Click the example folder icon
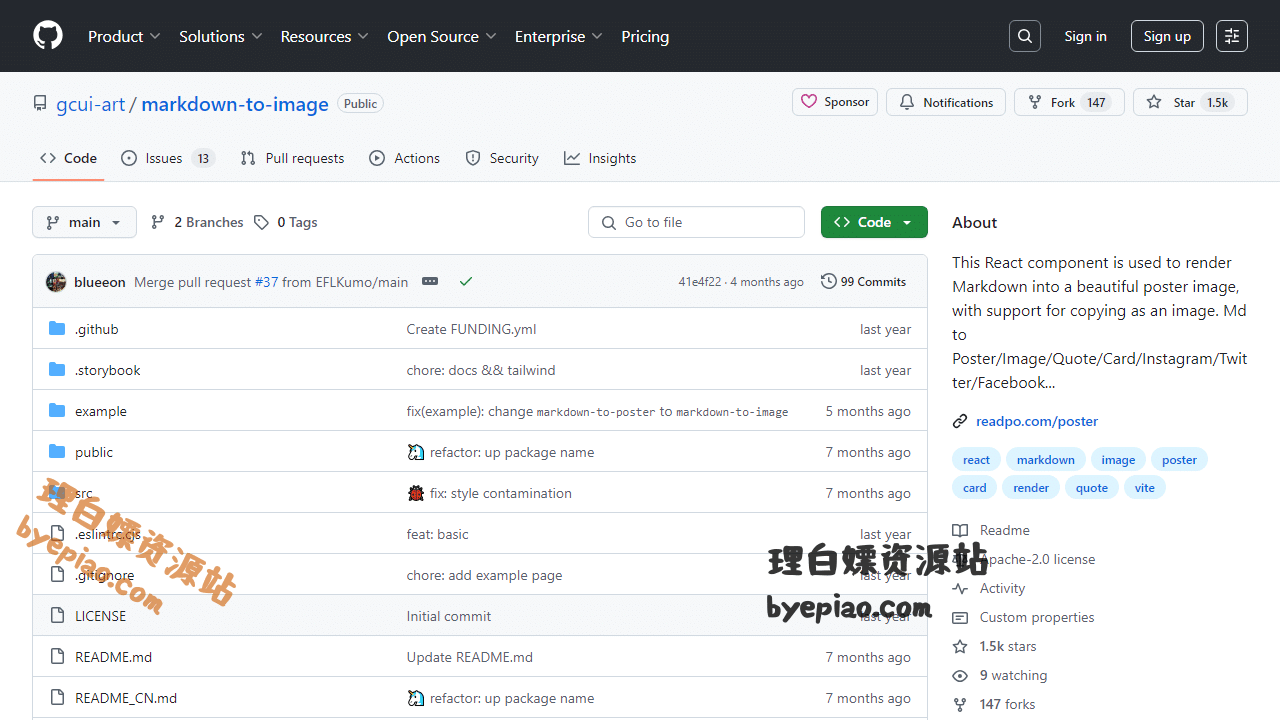 point(57,411)
